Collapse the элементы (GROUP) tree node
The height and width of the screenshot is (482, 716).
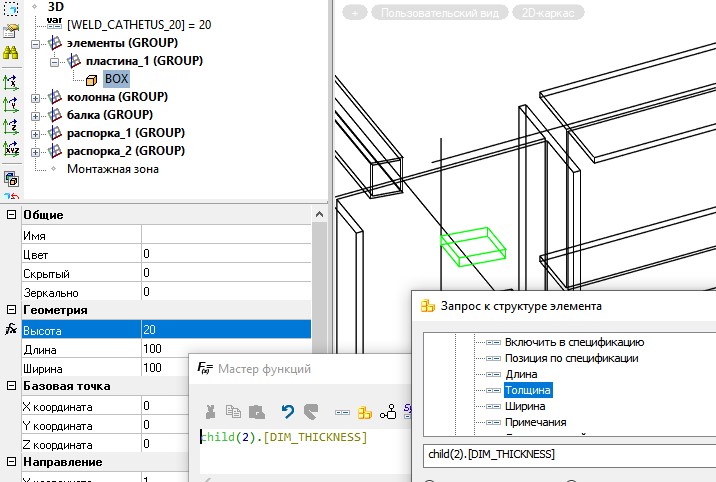pyautogui.click(x=37, y=44)
